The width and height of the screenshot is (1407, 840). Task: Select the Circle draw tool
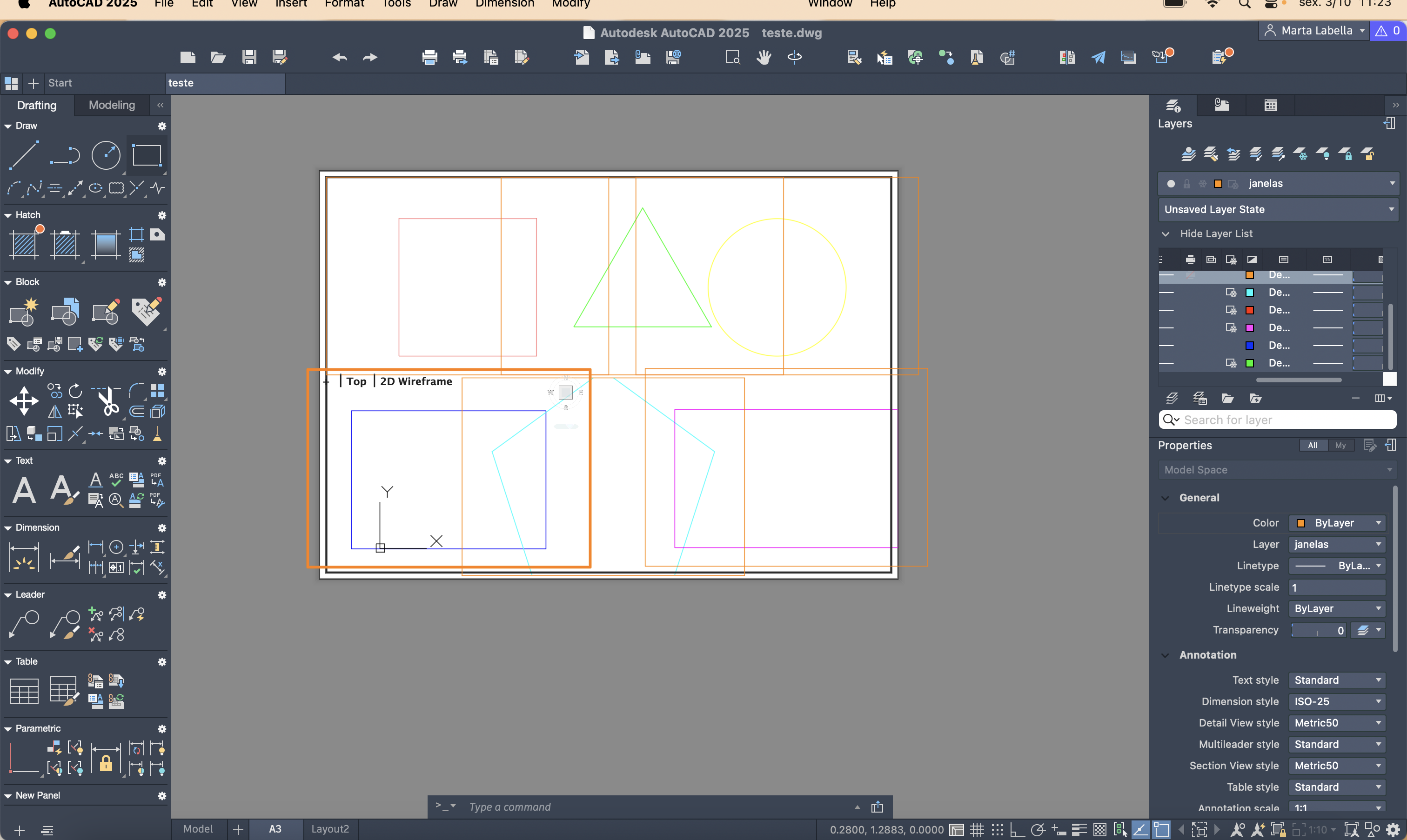click(106, 154)
